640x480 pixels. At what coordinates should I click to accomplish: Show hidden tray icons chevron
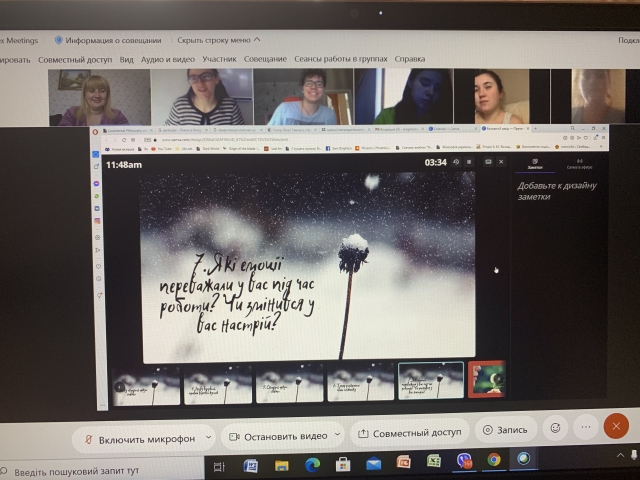pos(620,455)
